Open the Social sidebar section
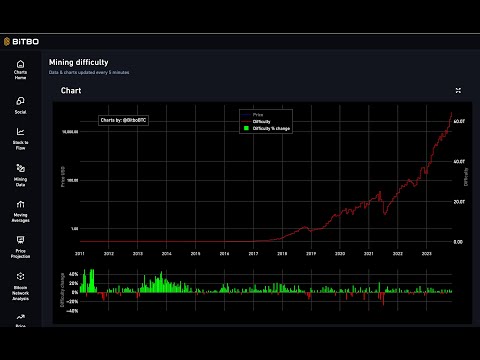Screen dimensions: 480x360 point(20,105)
